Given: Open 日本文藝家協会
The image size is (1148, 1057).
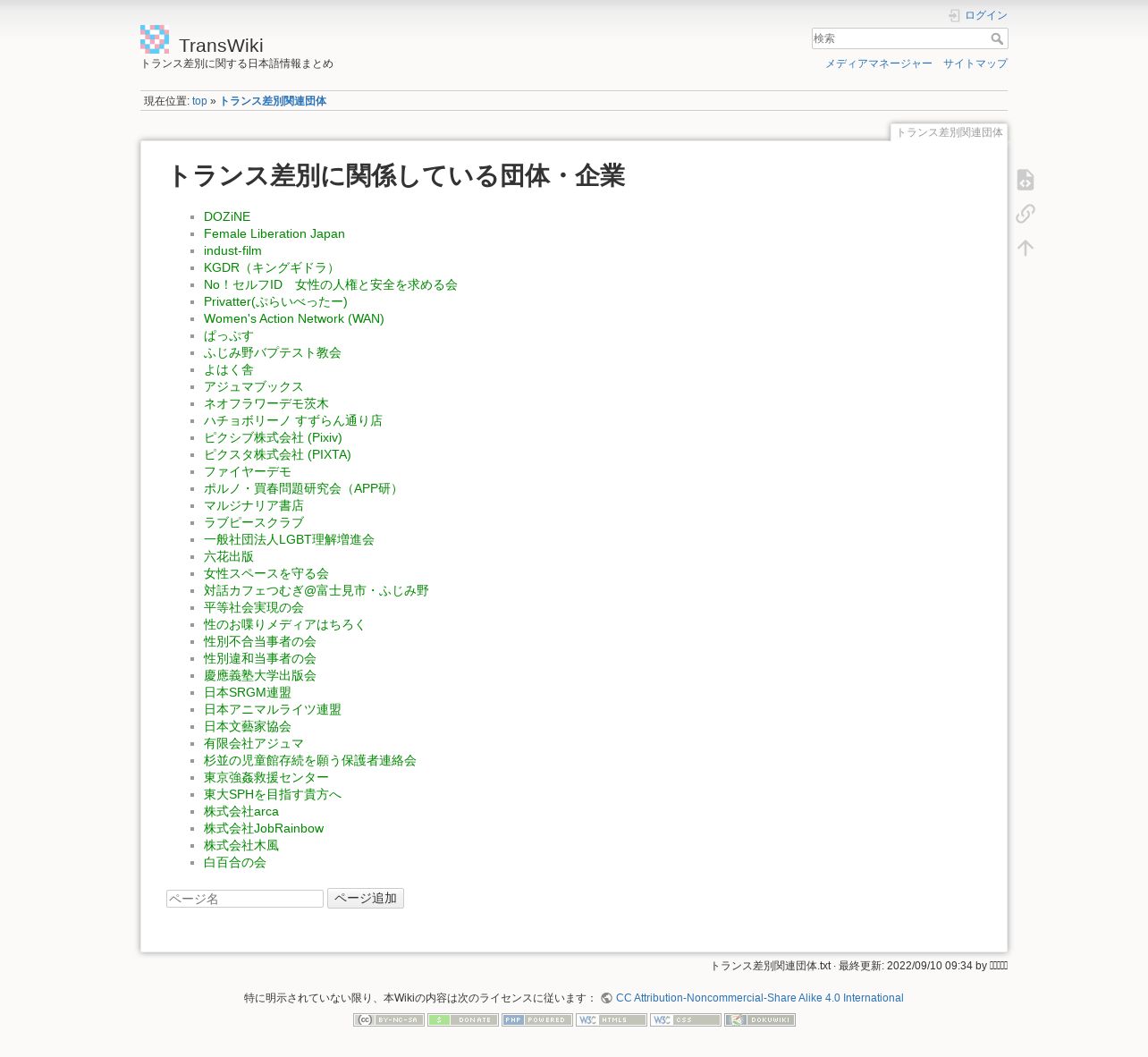Looking at the screenshot, I should 248,726.
